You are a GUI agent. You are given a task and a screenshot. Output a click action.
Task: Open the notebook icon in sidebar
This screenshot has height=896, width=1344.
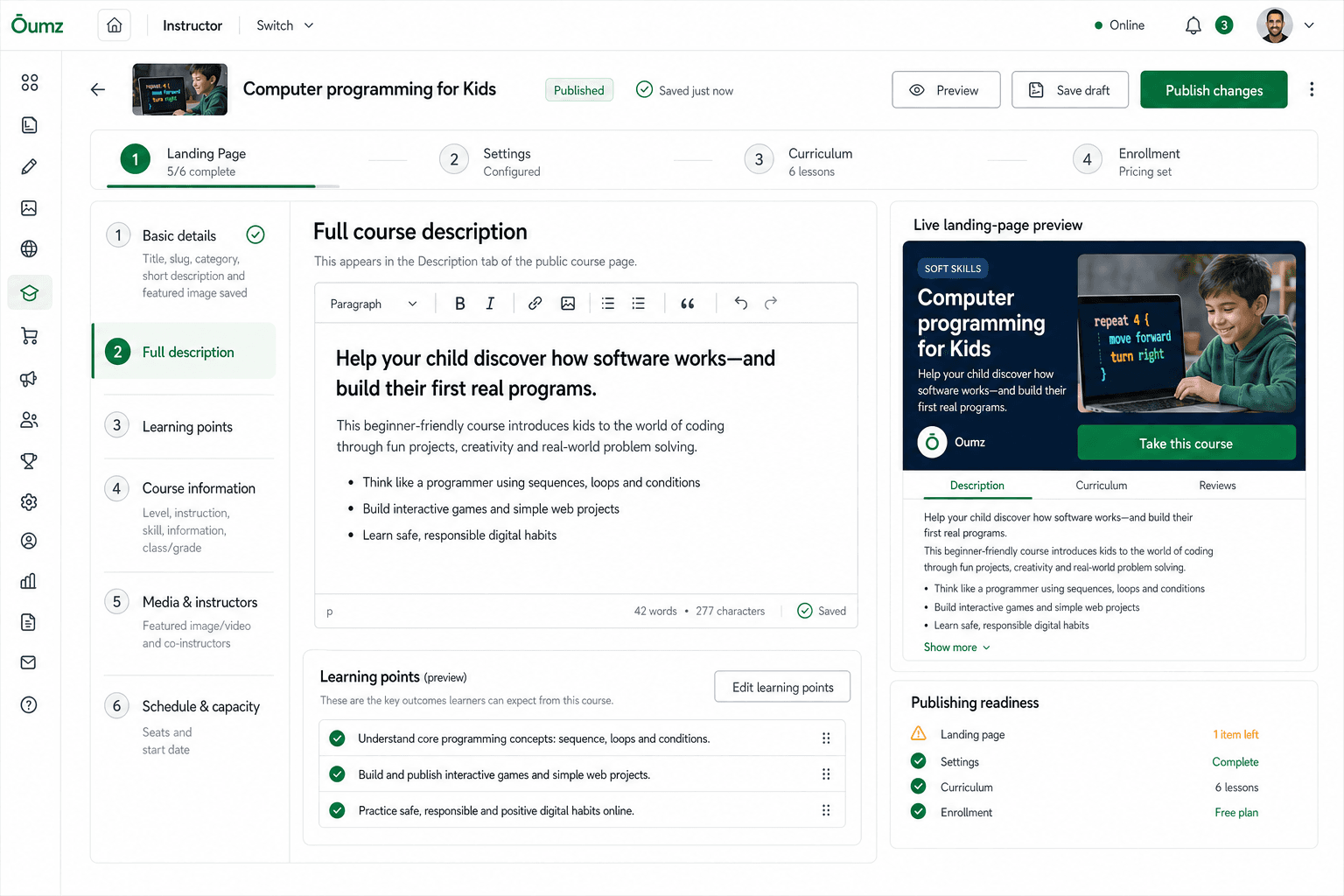coord(29,125)
